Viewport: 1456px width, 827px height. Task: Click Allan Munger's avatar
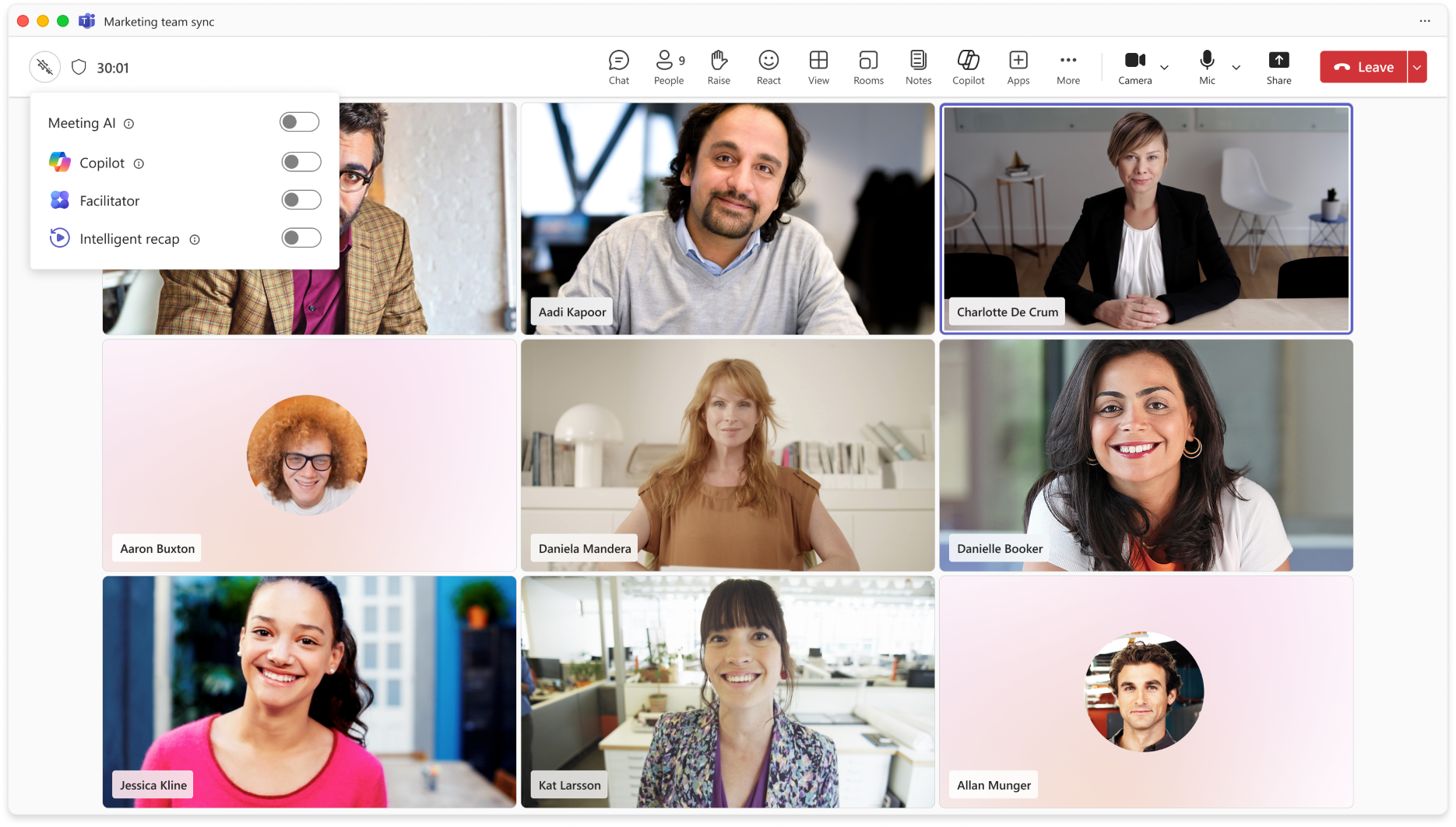point(1144,692)
